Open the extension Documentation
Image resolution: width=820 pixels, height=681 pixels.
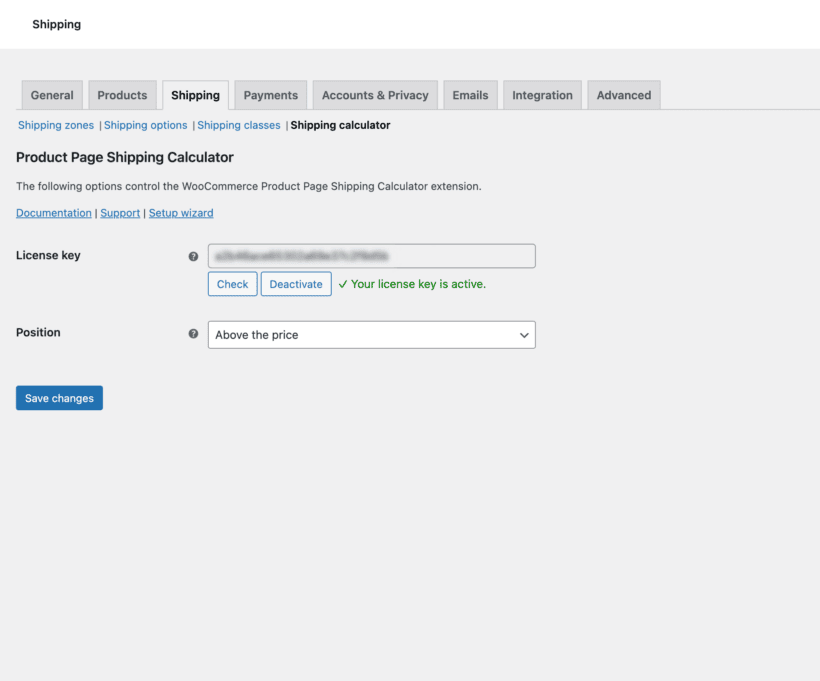tap(53, 212)
